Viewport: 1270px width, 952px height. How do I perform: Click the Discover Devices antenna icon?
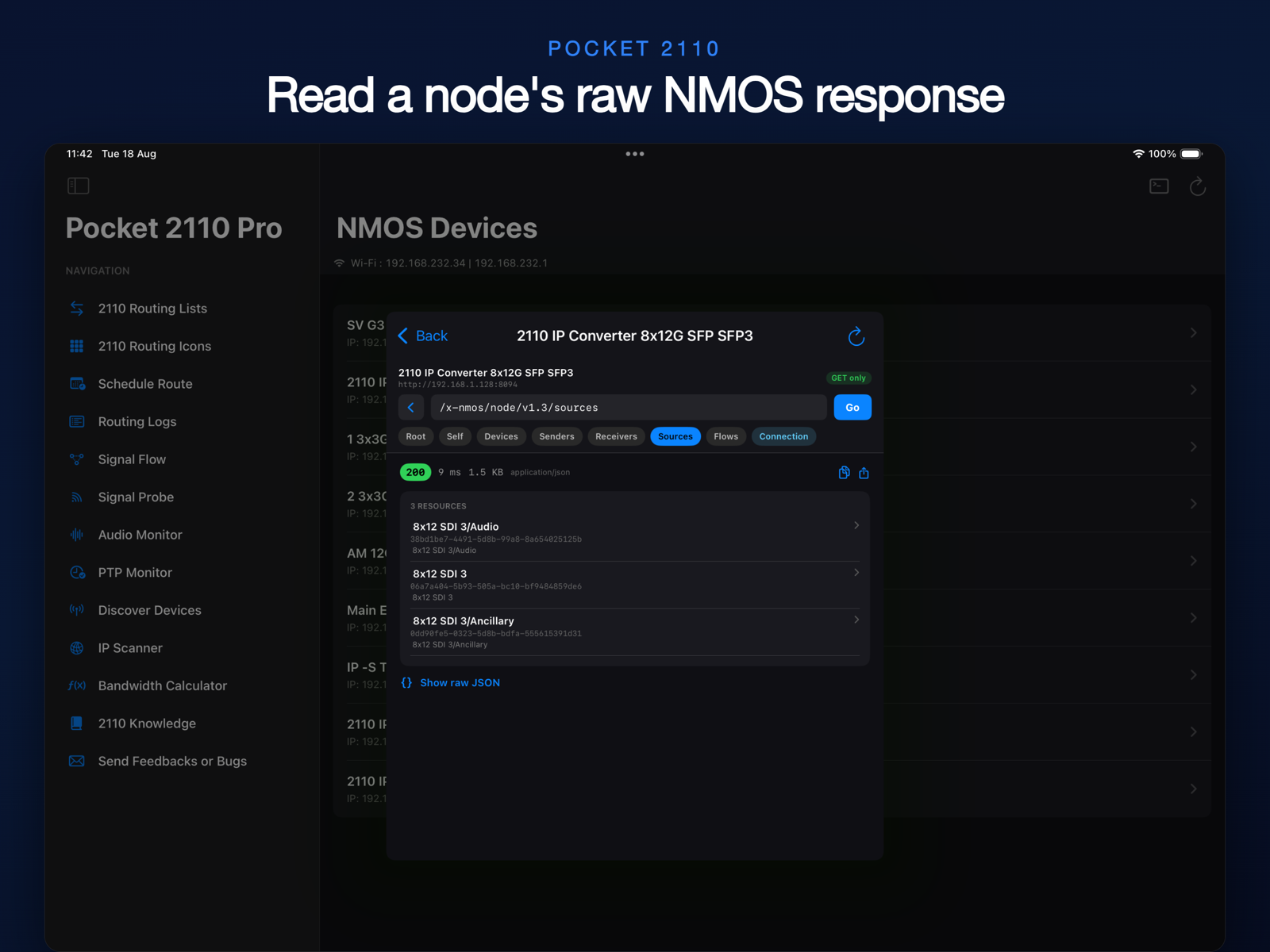tap(77, 610)
